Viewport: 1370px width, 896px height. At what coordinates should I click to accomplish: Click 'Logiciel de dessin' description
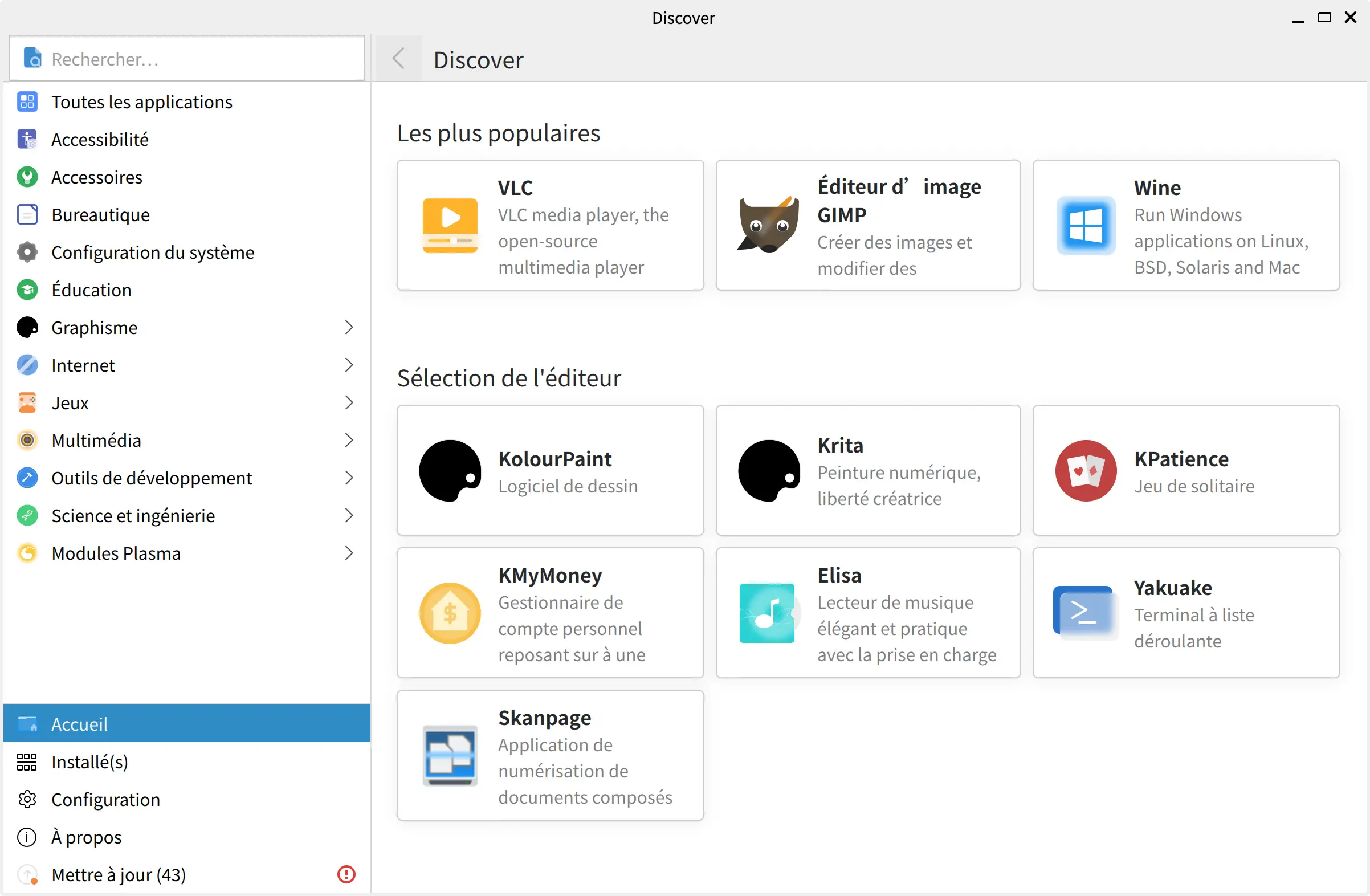pyautogui.click(x=568, y=487)
